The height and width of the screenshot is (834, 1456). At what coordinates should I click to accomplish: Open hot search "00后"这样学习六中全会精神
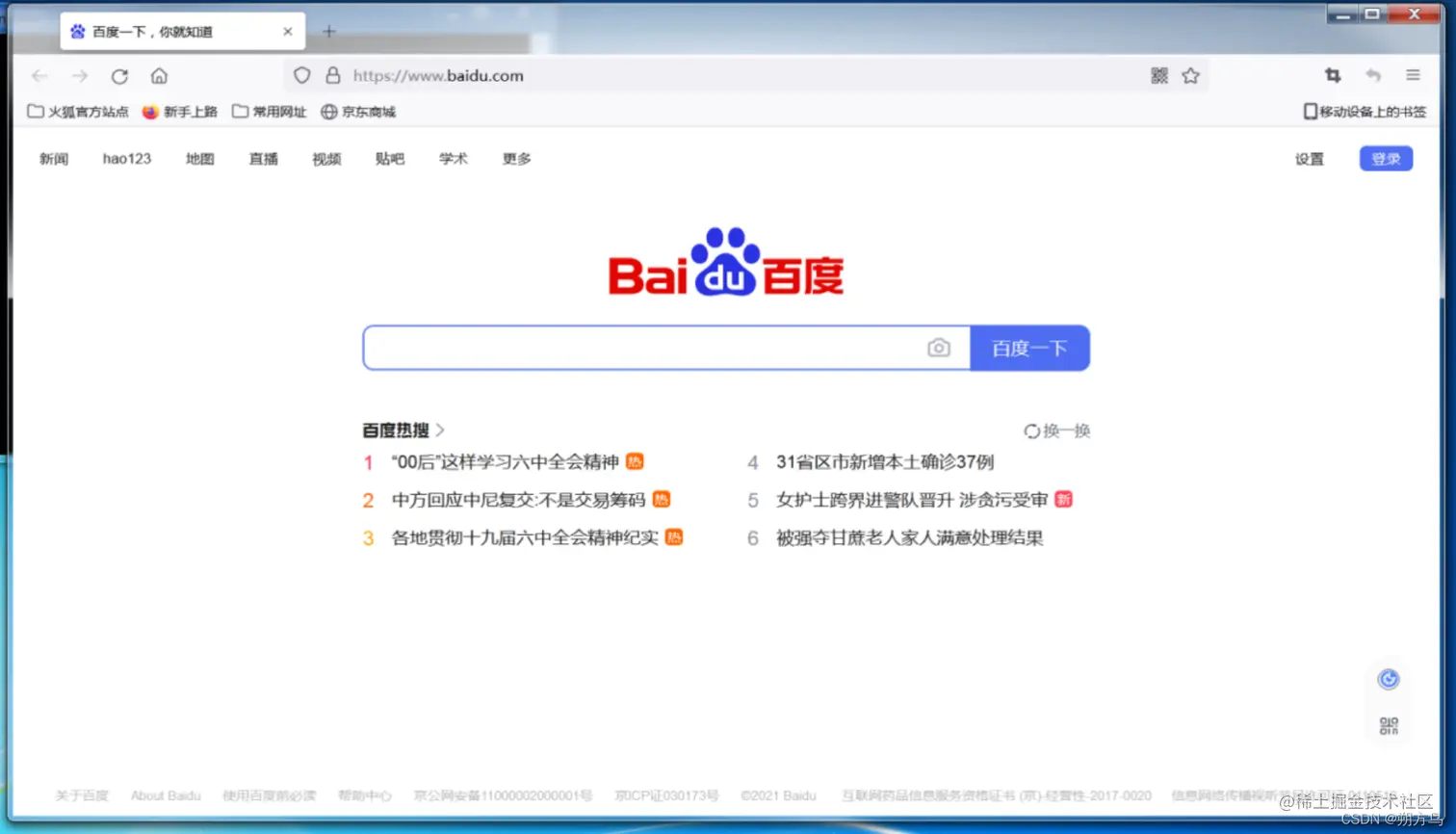pyautogui.click(x=506, y=462)
